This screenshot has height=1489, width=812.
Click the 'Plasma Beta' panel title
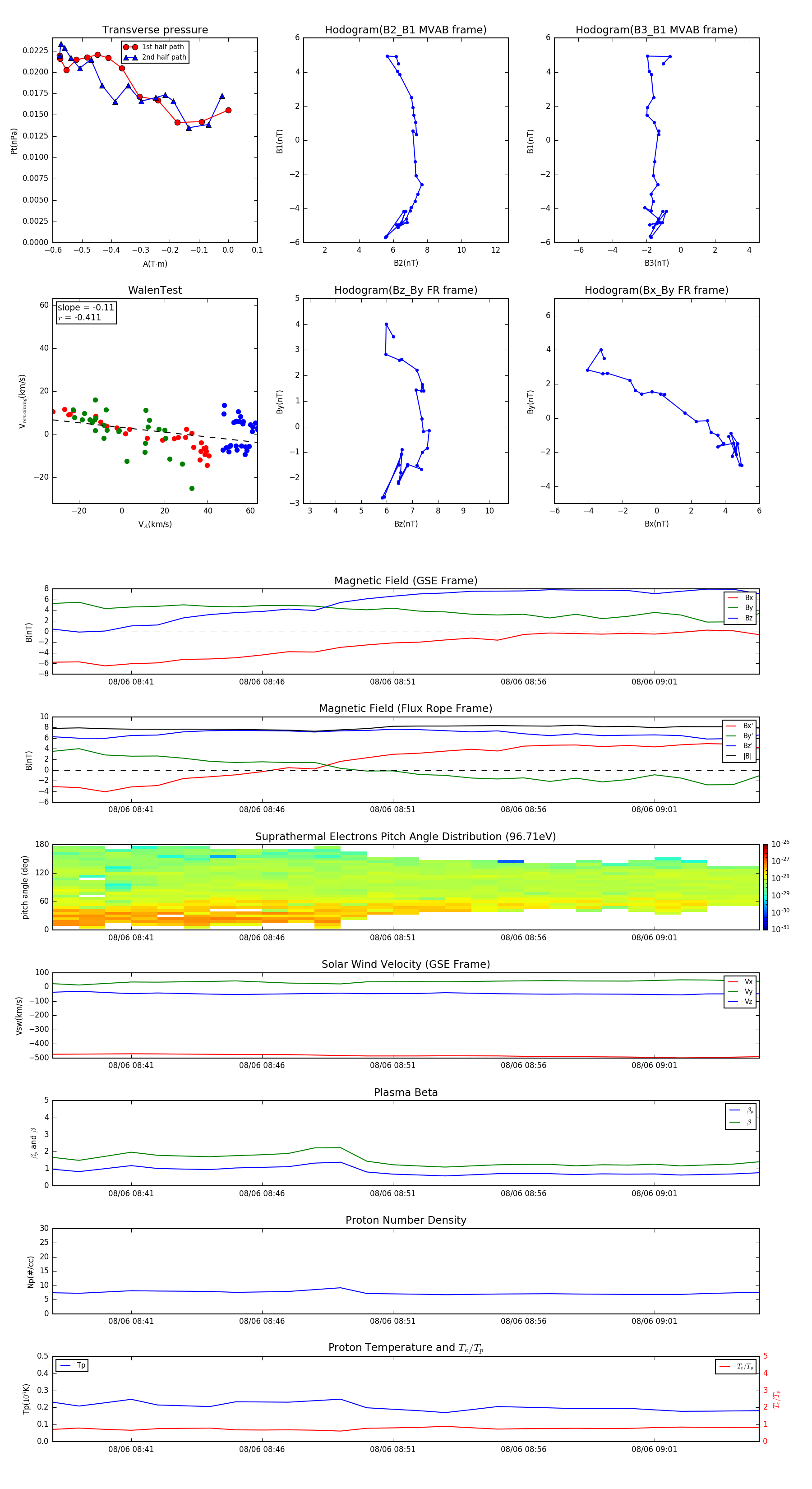pyautogui.click(x=406, y=1093)
